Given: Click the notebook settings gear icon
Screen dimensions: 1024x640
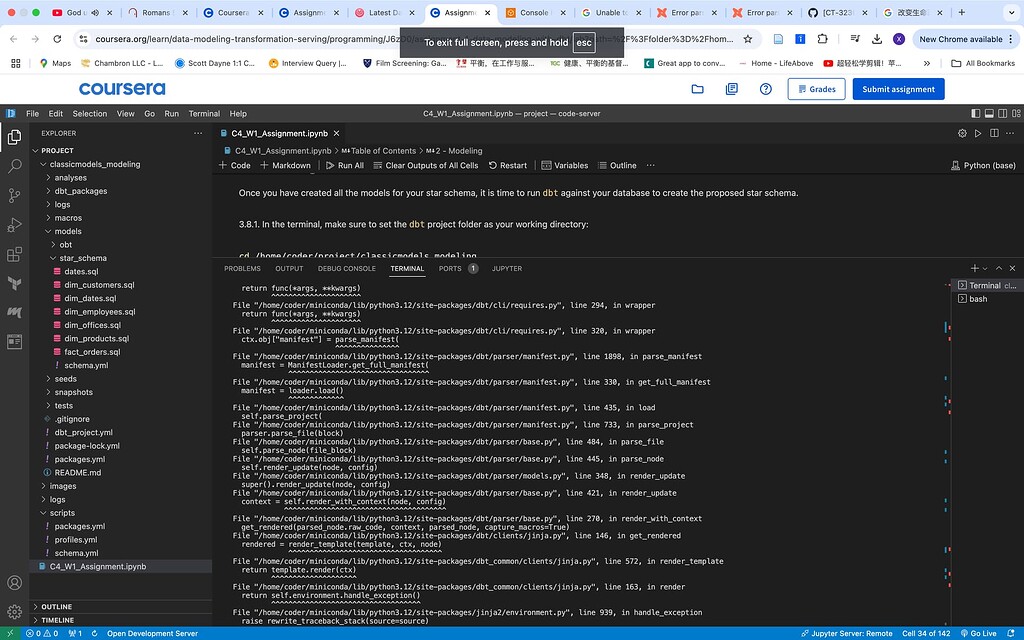Looking at the screenshot, I should 961,132.
